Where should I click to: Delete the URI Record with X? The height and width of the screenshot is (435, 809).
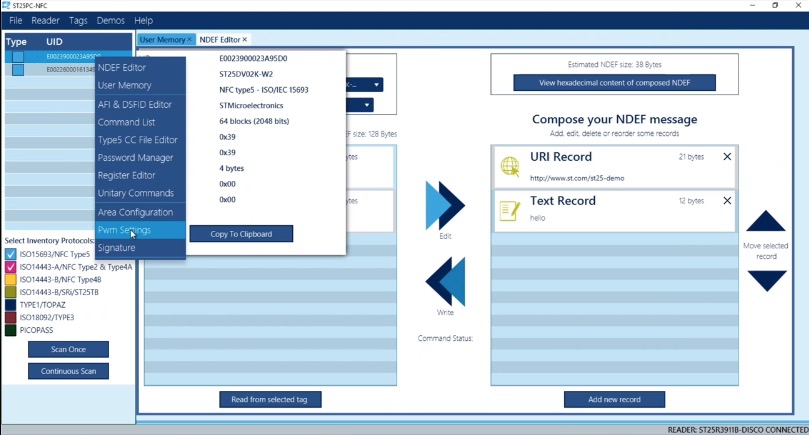click(x=727, y=157)
